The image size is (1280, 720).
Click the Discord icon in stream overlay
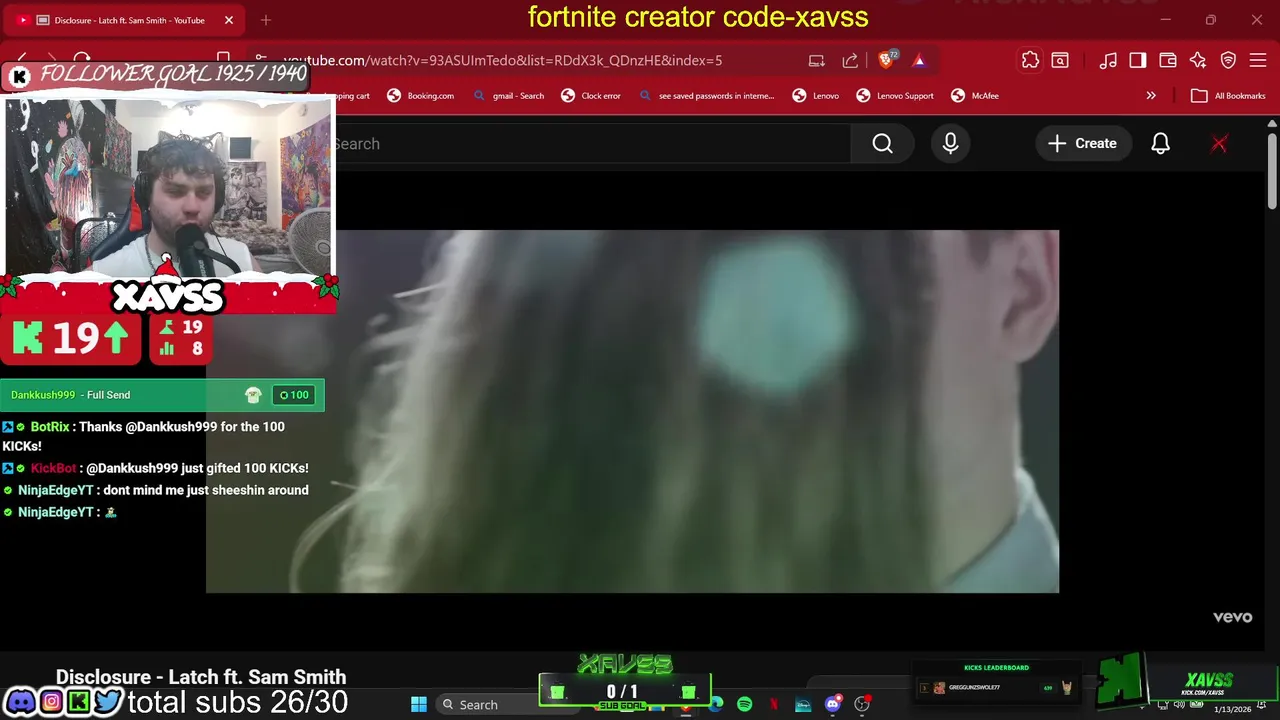(20, 702)
